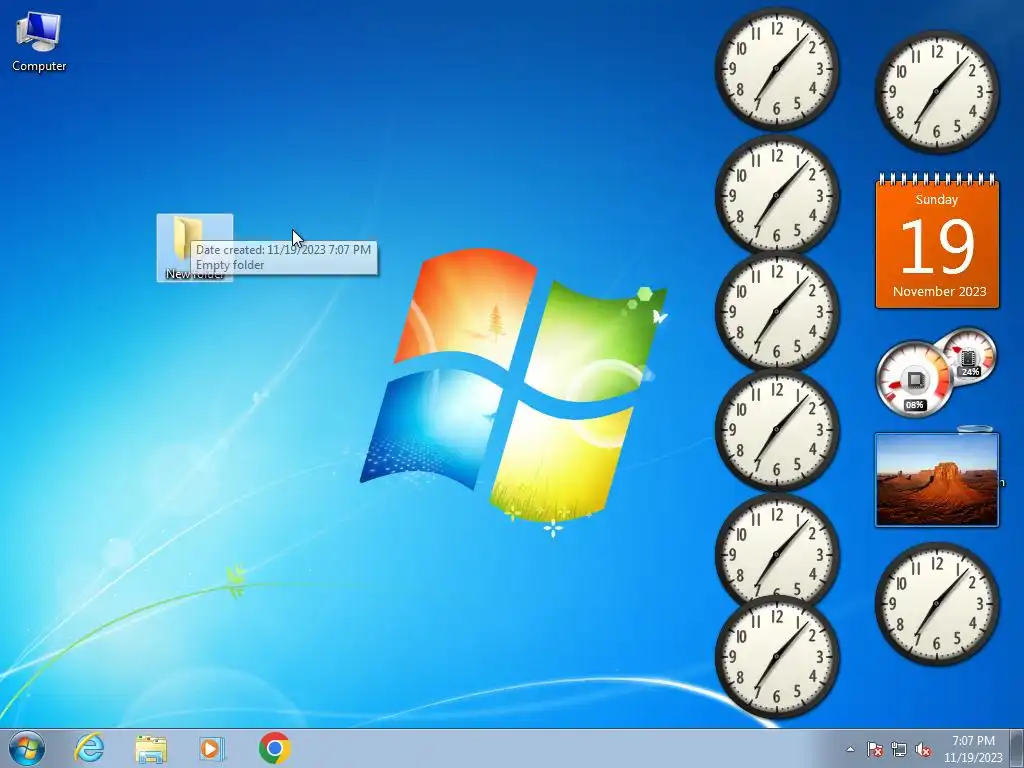This screenshot has width=1024, height=768.
Task: Click the CPU meter dial showing 08%
Action: pyautogui.click(x=914, y=379)
